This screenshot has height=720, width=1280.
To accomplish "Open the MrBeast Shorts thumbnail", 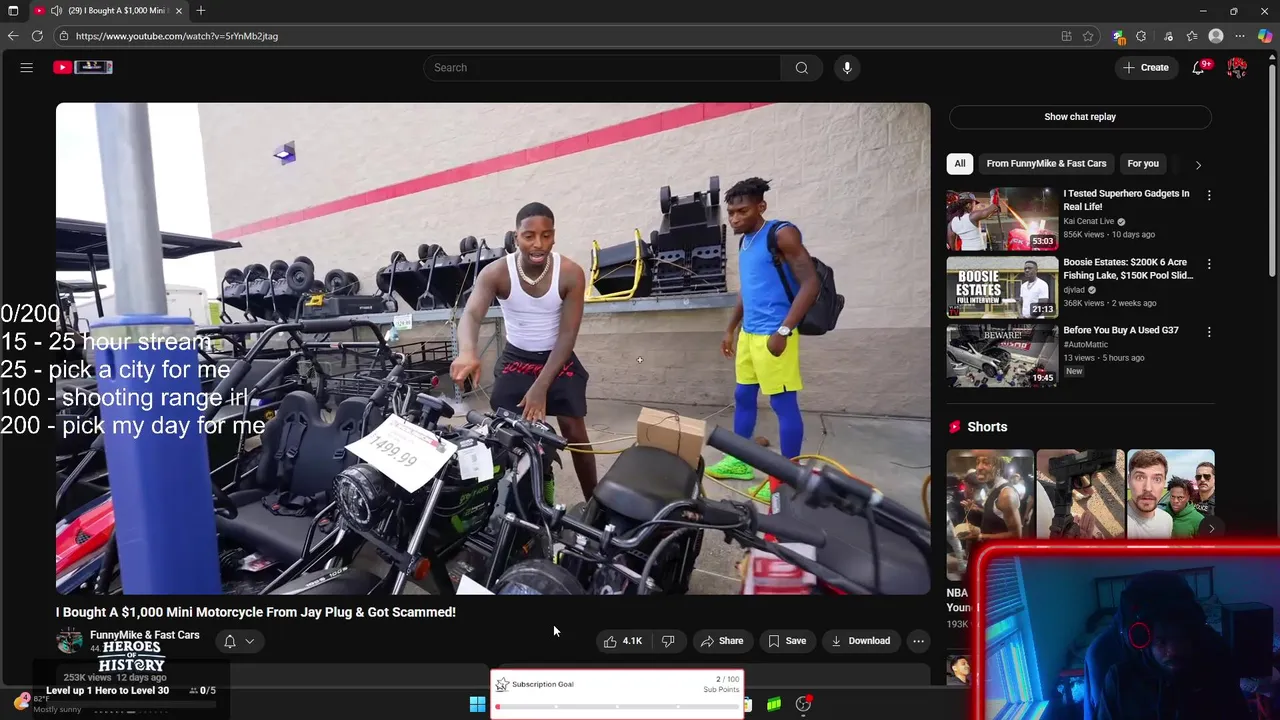I will tap(1170, 494).
